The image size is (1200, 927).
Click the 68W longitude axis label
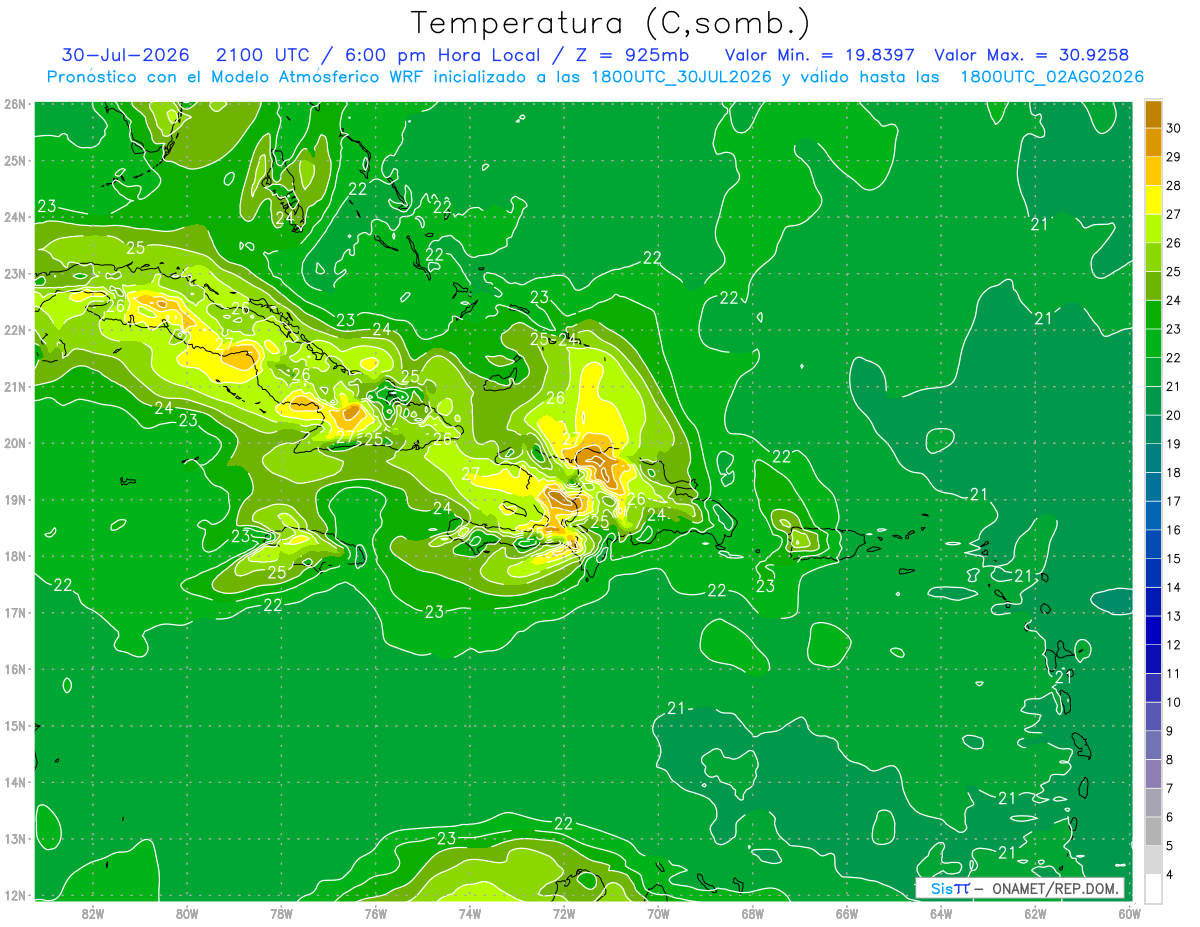(753, 913)
